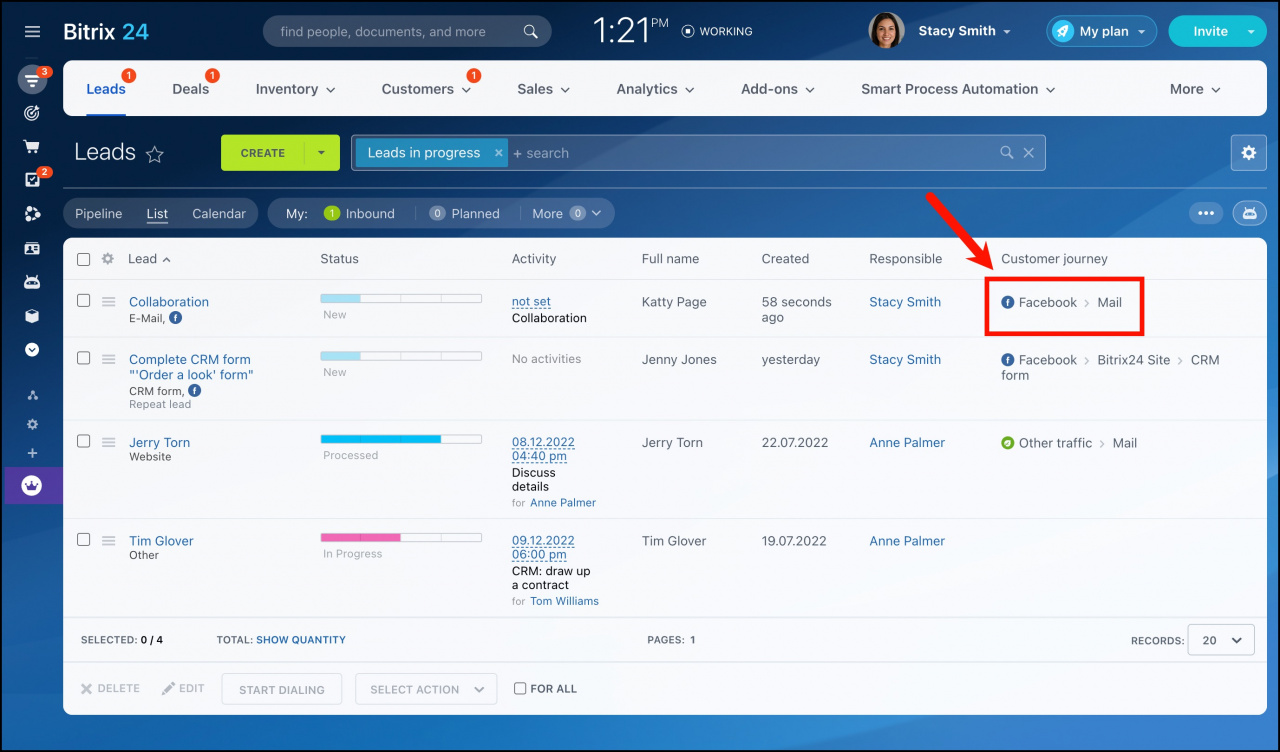Viewport: 1280px width, 752px height.
Task: Open the Invite button dropdown arrow
Action: click(1251, 31)
